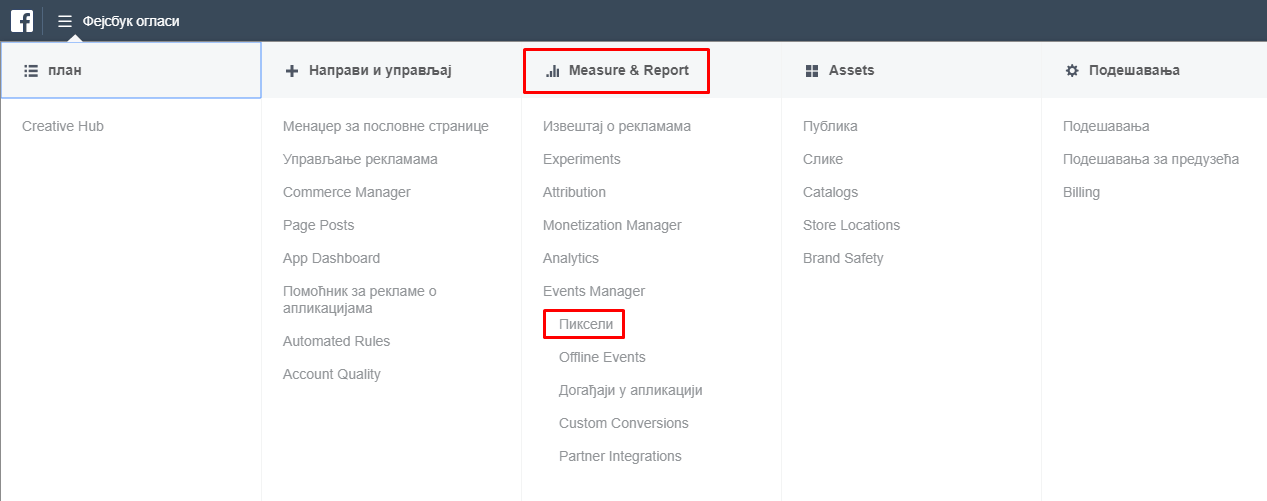Open Attribution
The width and height of the screenshot is (1267, 501).
575,192
